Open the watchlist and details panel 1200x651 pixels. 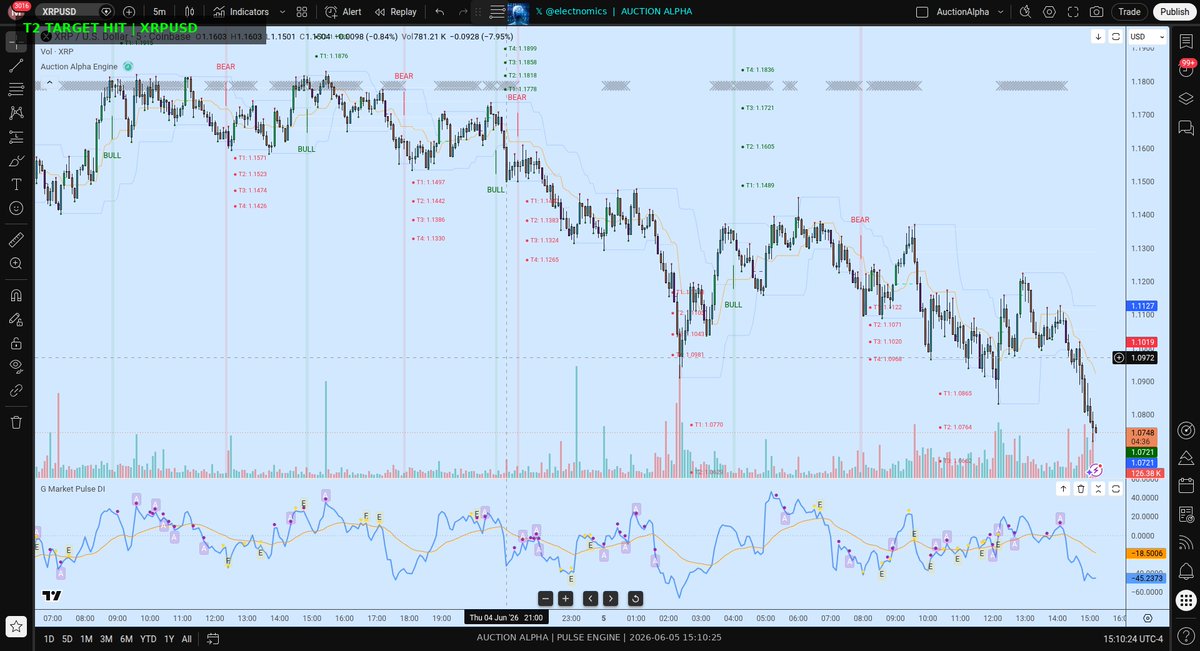pyautogui.click(x=1186, y=41)
